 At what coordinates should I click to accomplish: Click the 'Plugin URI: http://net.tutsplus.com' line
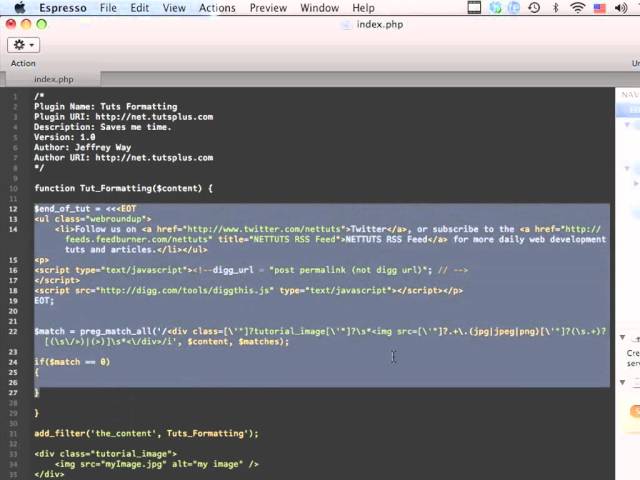pyautogui.click(x=123, y=117)
